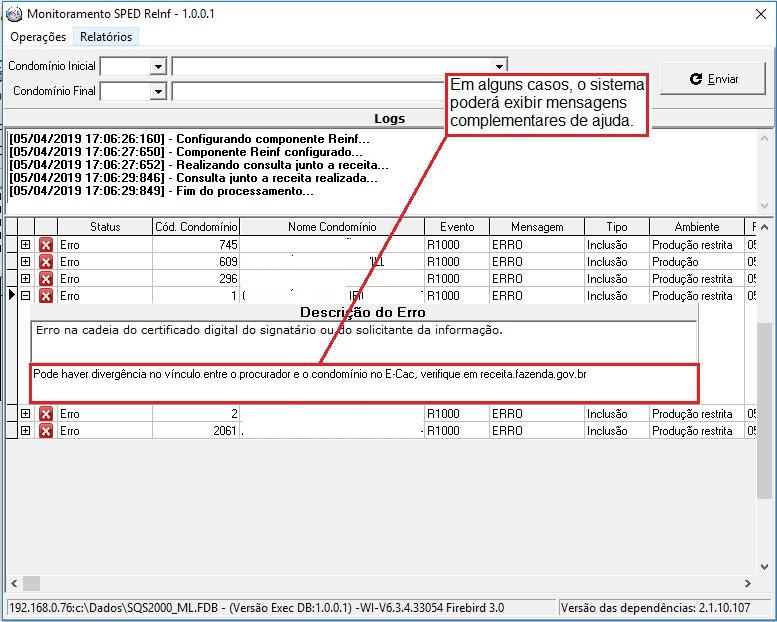Open the Operações menu

[38, 37]
